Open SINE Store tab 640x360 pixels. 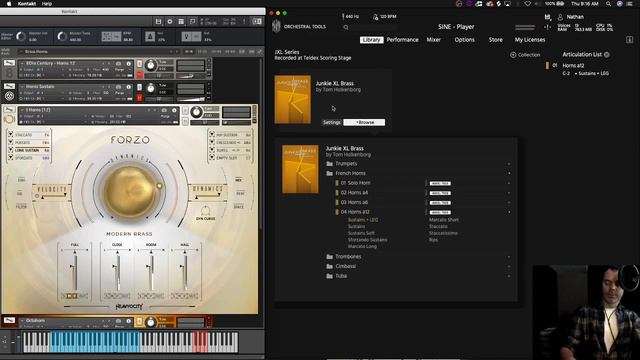point(496,40)
